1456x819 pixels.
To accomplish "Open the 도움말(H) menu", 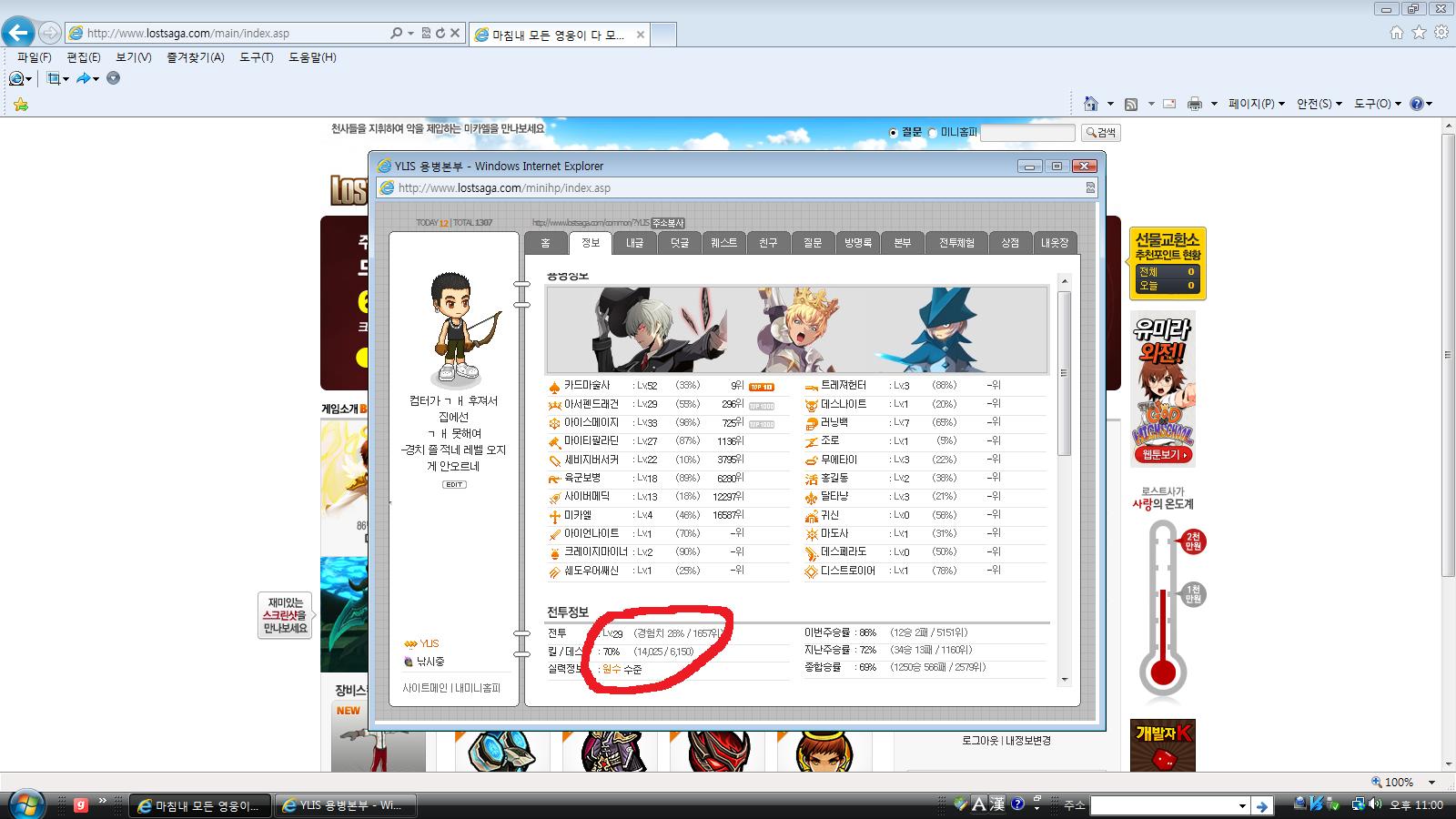I will coord(312,57).
